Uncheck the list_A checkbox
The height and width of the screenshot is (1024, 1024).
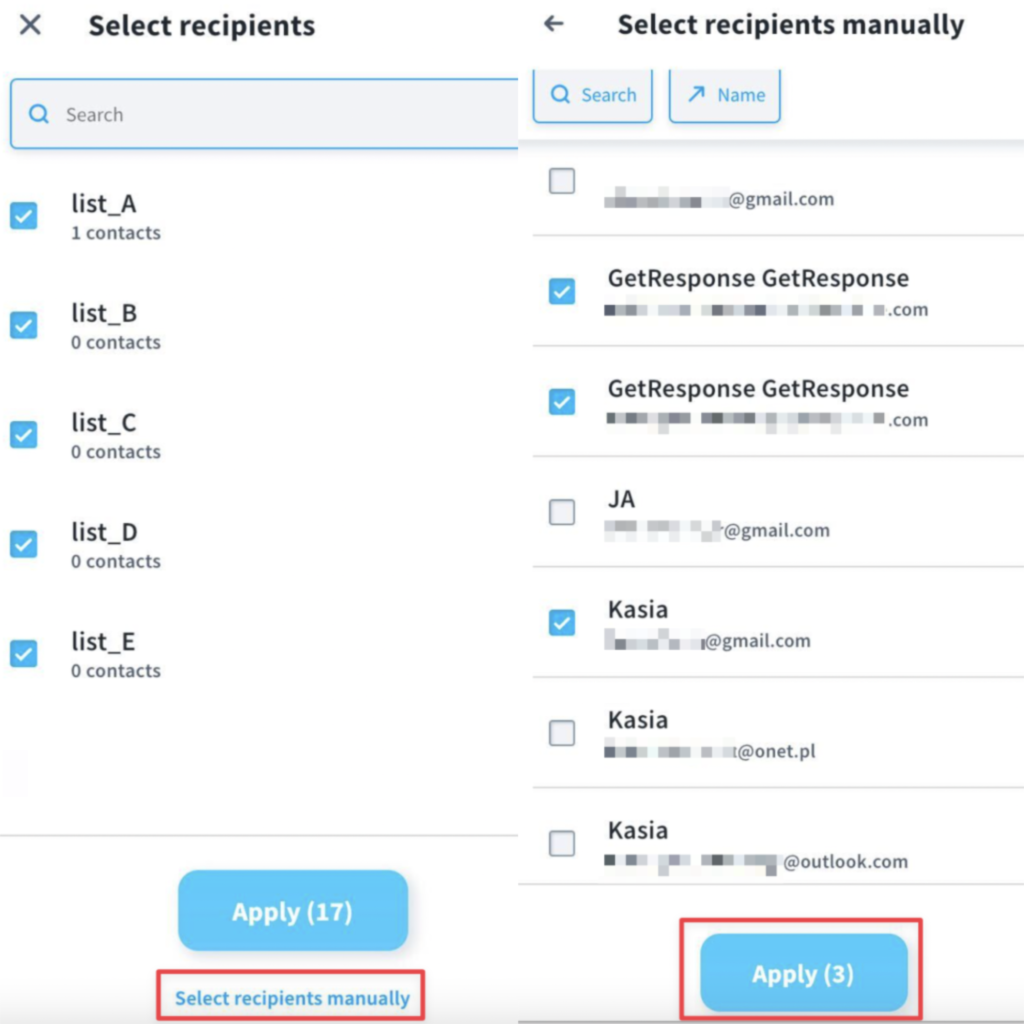pos(24,216)
